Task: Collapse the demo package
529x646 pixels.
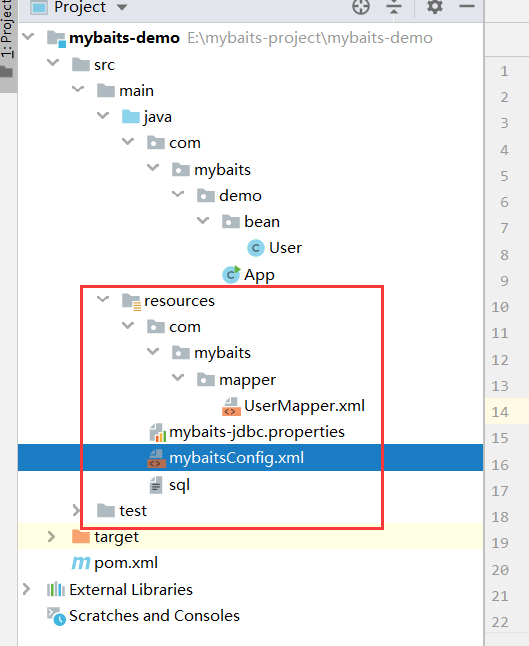Action: click(x=178, y=194)
